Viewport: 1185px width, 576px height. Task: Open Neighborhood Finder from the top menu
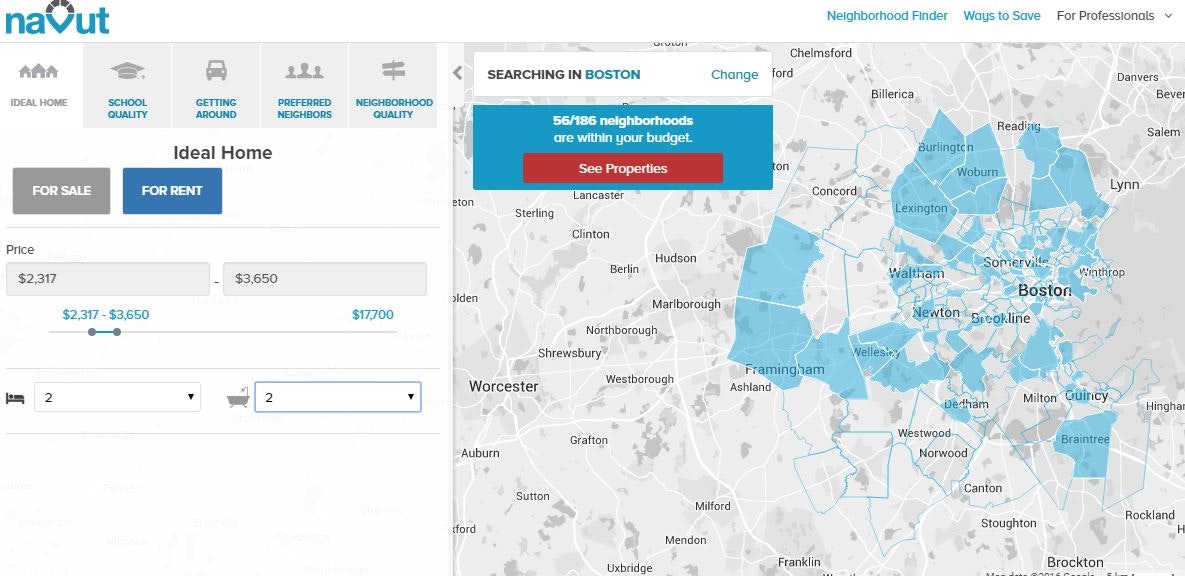click(x=886, y=15)
